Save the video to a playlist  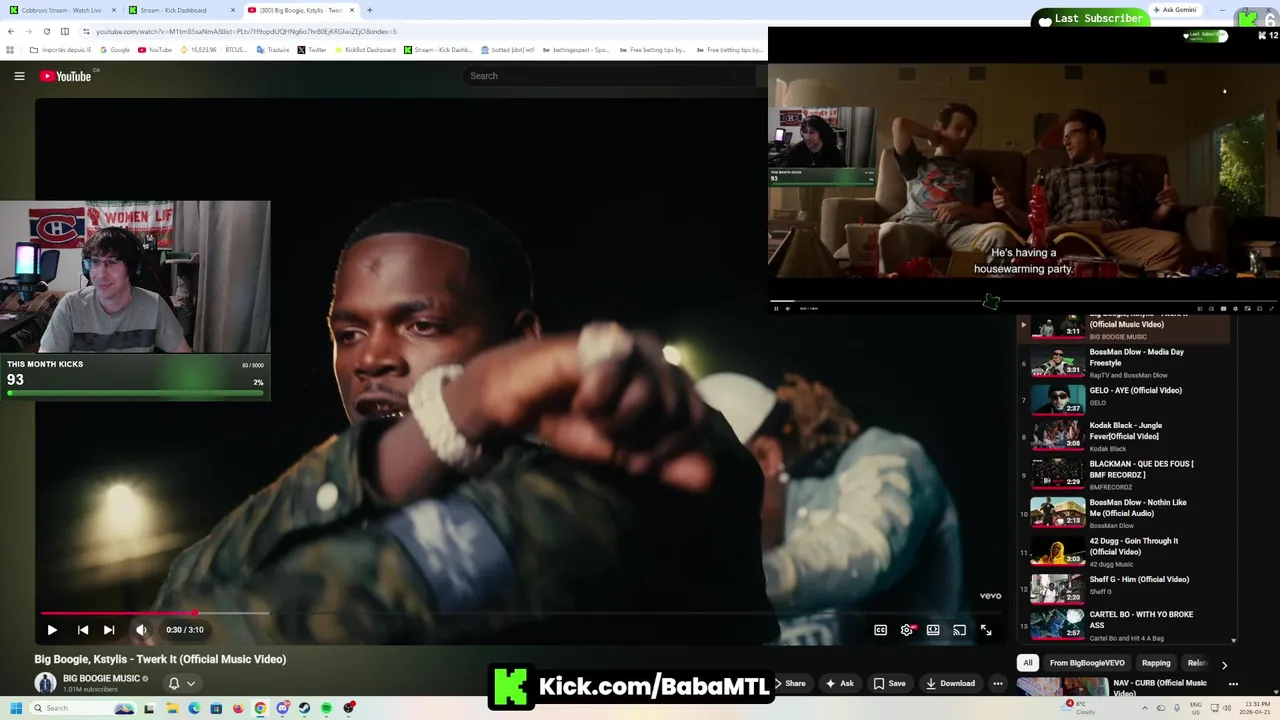(889, 684)
